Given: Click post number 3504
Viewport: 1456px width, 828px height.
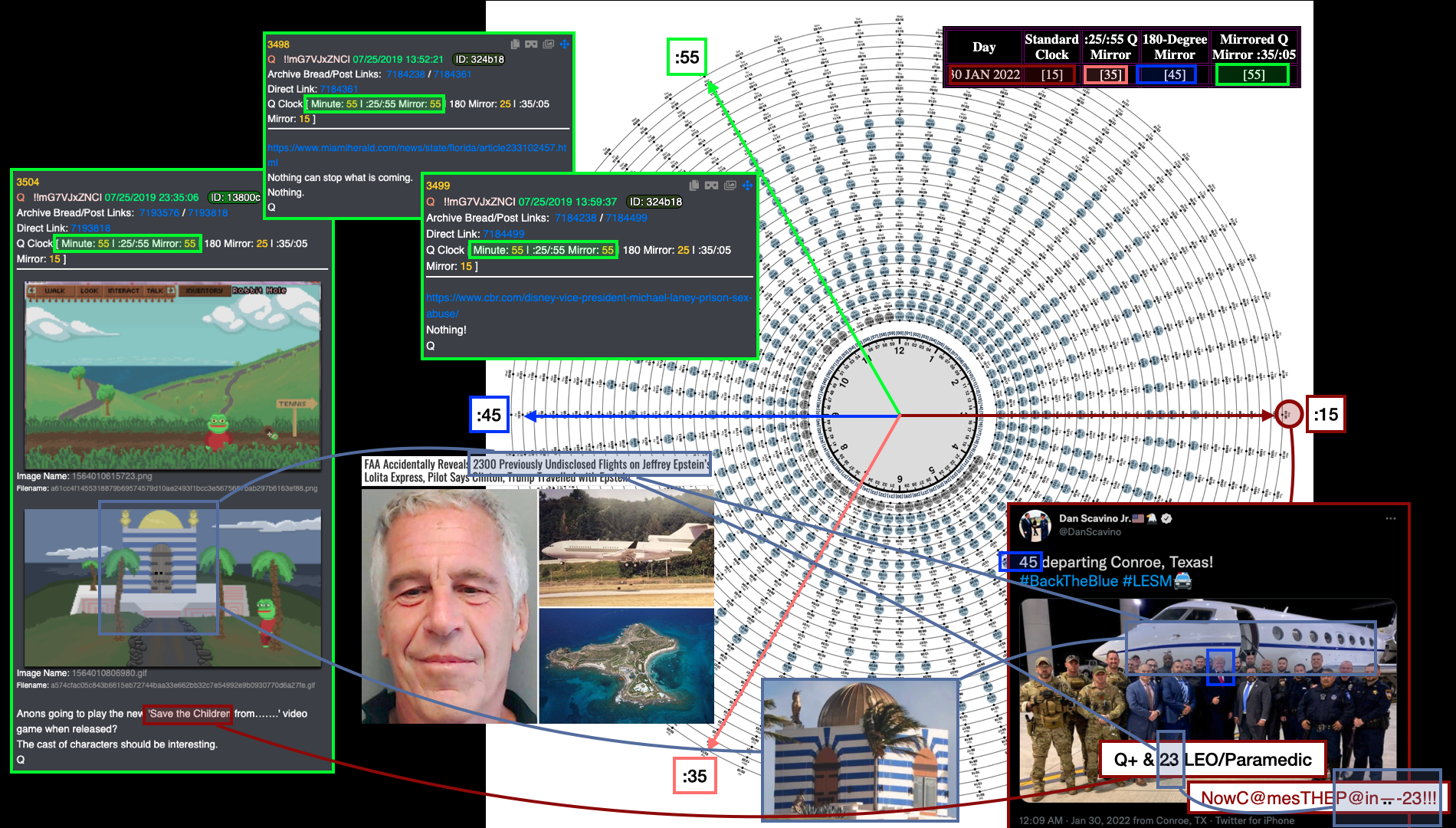Looking at the screenshot, I should (28, 182).
